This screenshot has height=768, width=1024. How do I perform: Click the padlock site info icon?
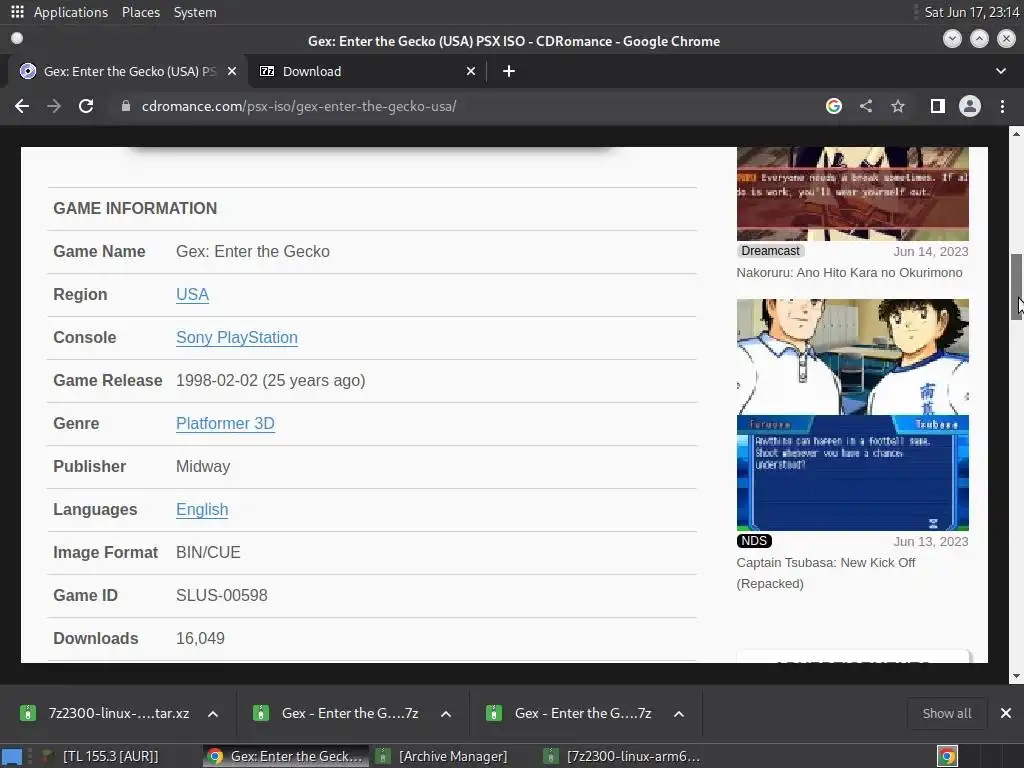point(126,106)
